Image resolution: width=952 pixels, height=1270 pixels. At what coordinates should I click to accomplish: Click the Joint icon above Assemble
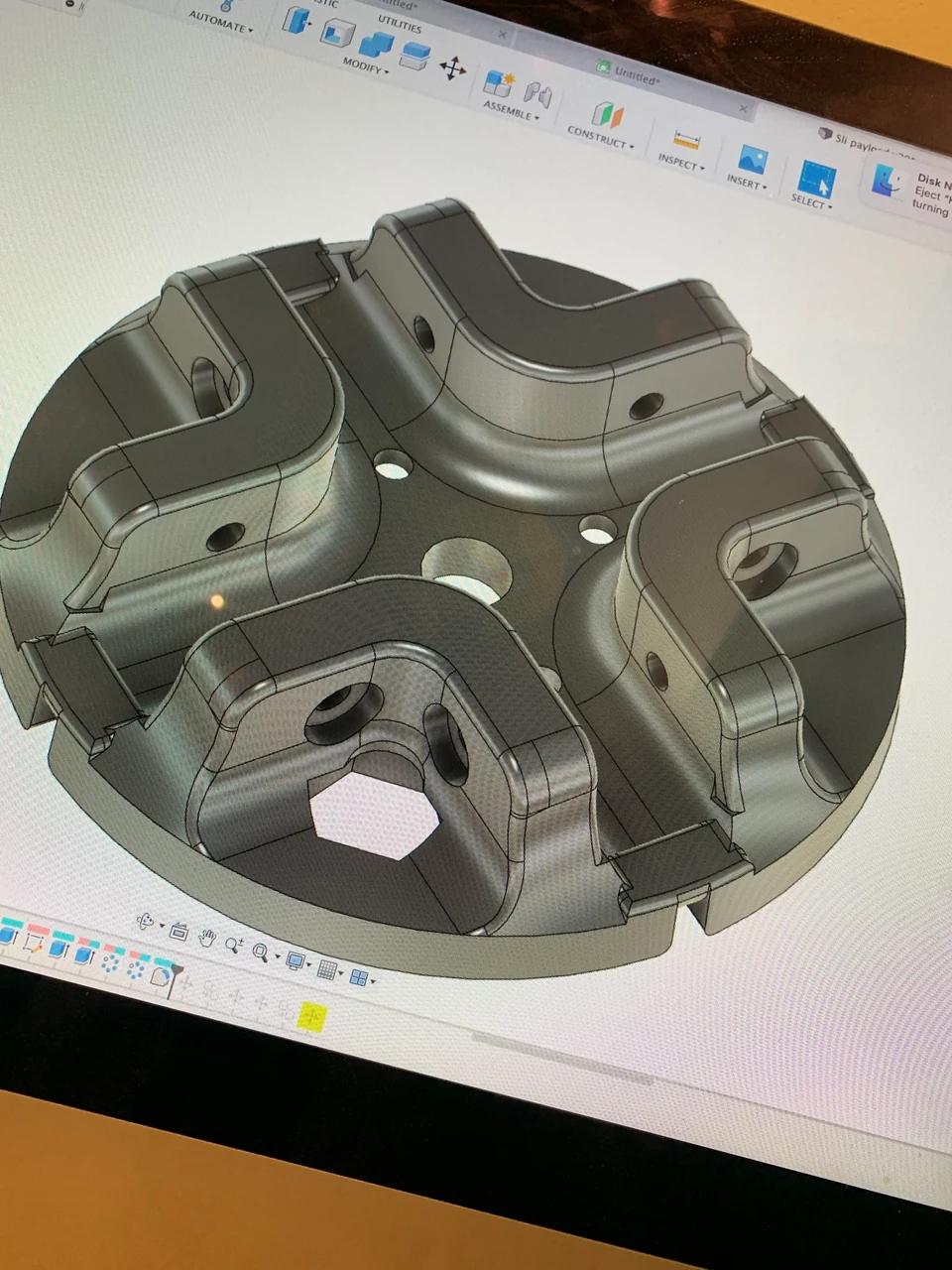click(537, 94)
